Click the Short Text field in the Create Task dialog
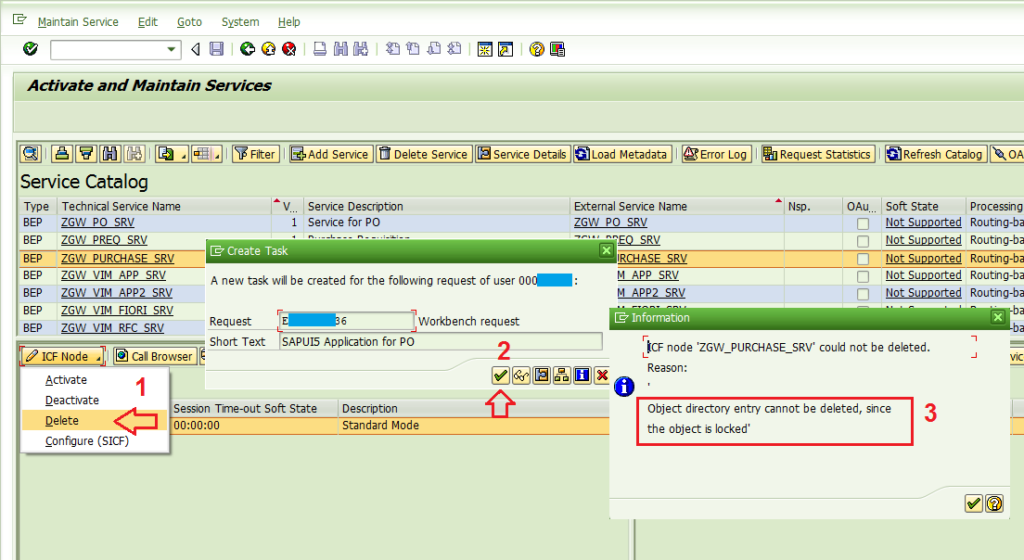 [441, 341]
